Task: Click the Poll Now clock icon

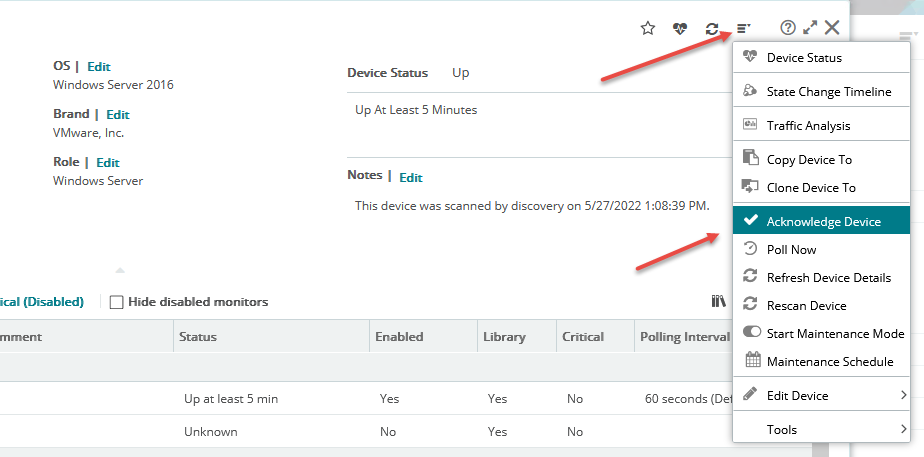Action: (x=750, y=249)
